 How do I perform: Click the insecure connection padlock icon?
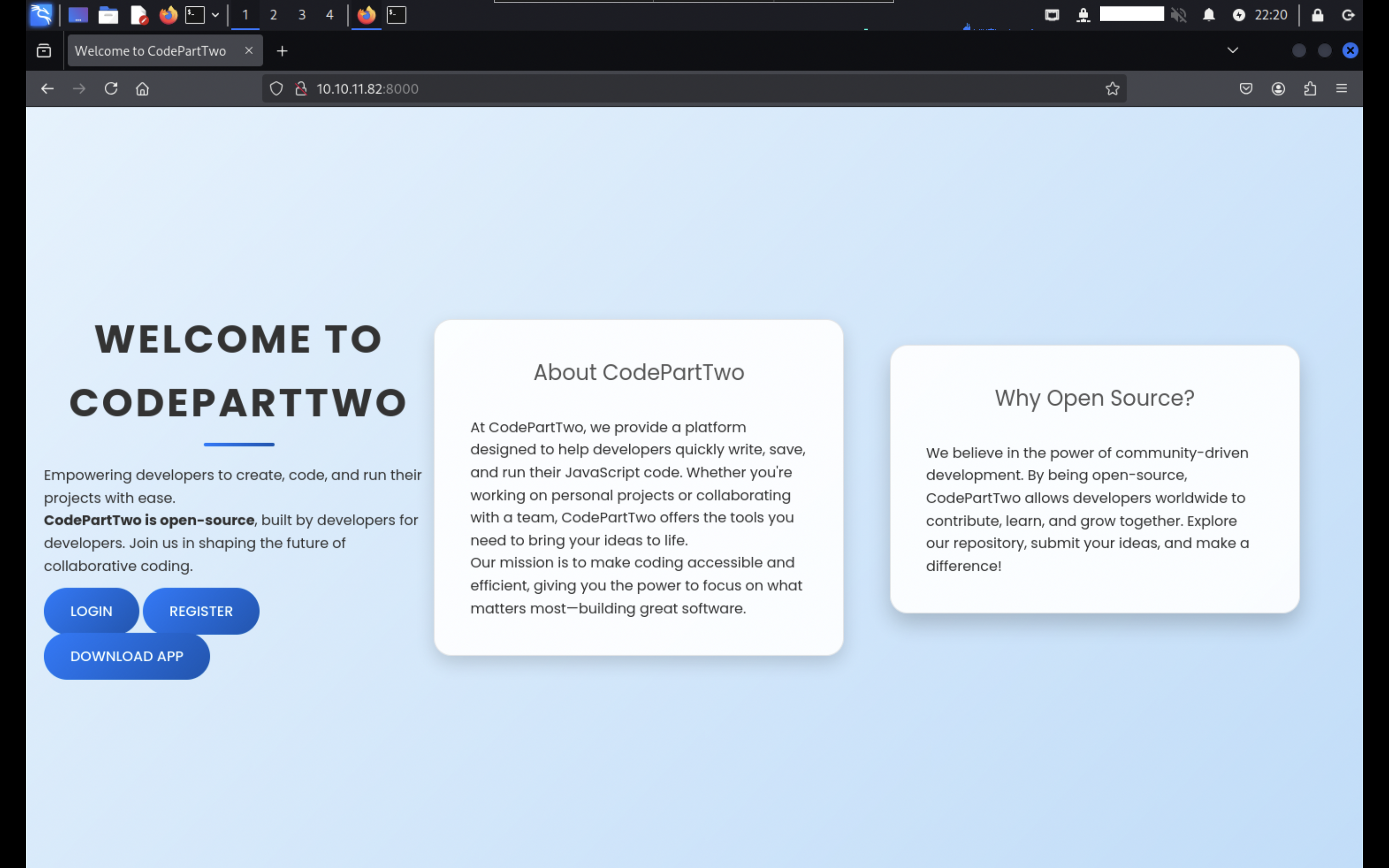click(x=301, y=88)
